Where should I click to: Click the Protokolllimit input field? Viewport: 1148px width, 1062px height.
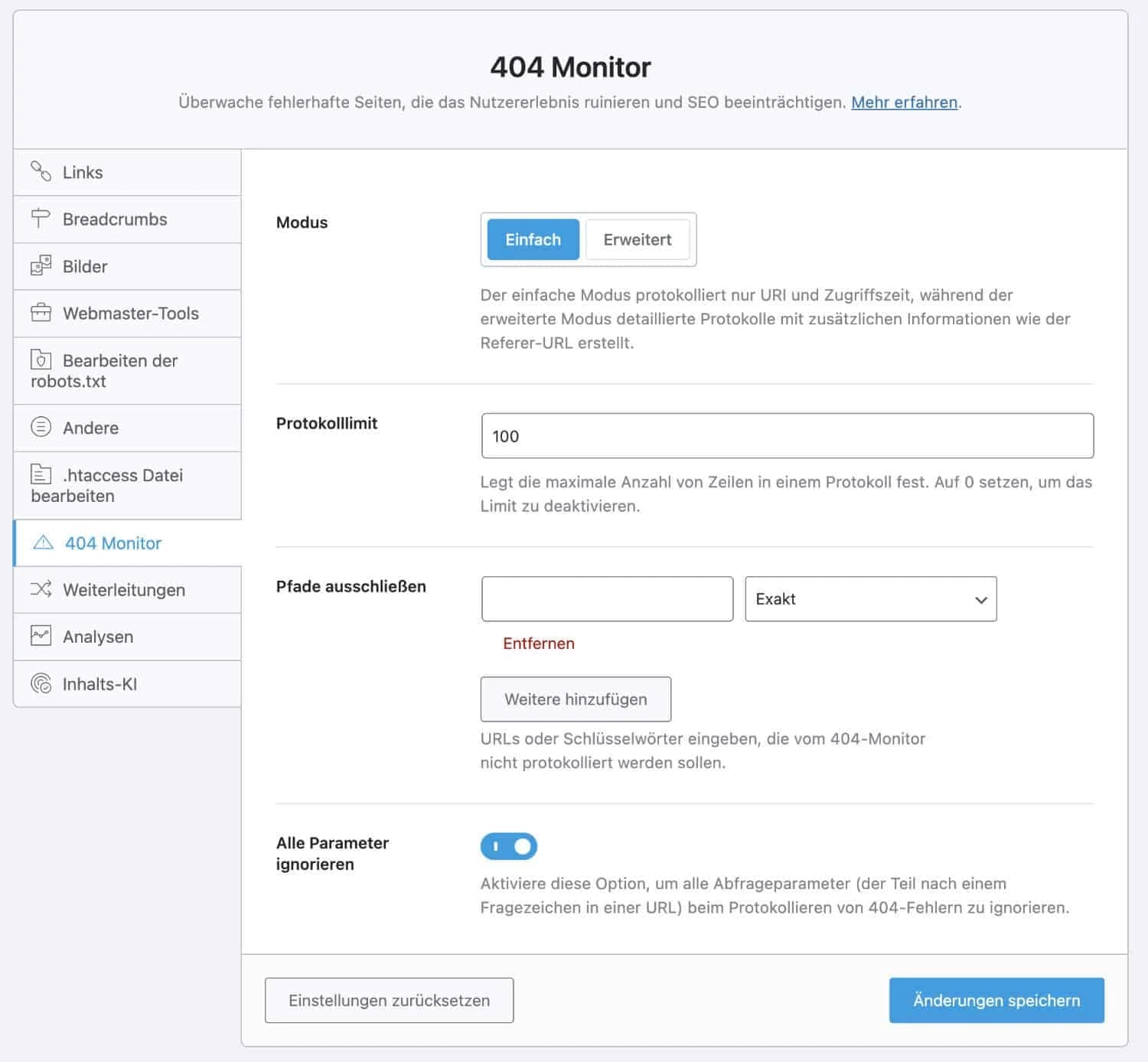pyautogui.click(x=787, y=436)
